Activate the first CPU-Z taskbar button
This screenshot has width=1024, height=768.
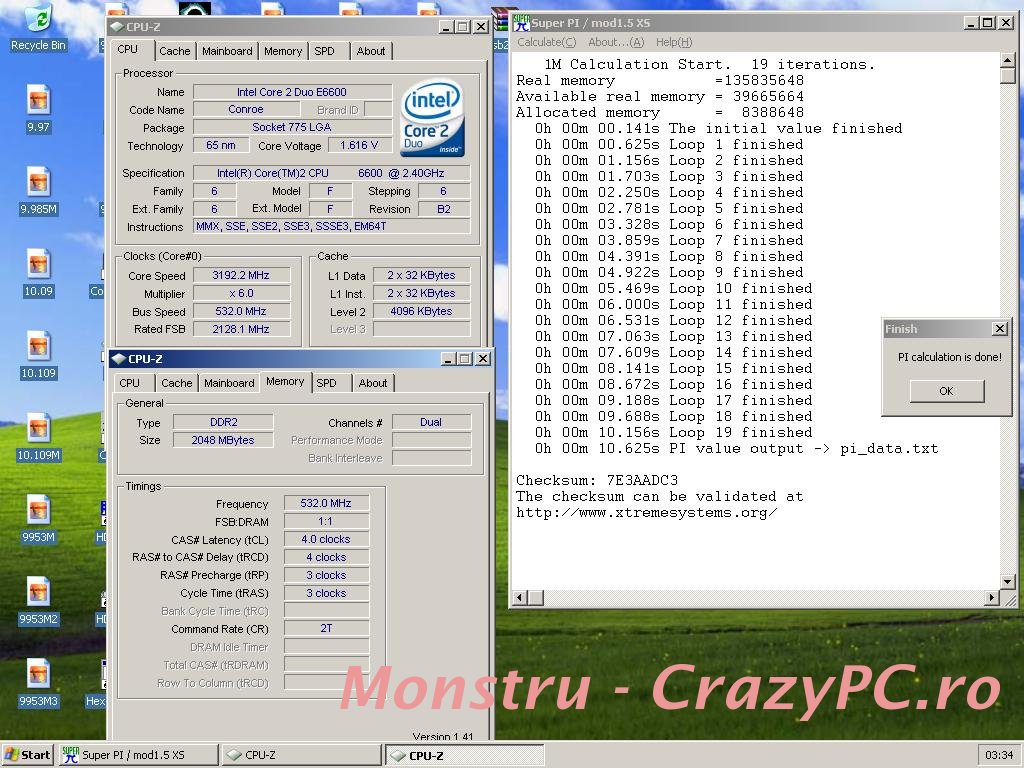click(x=301, y=755)
